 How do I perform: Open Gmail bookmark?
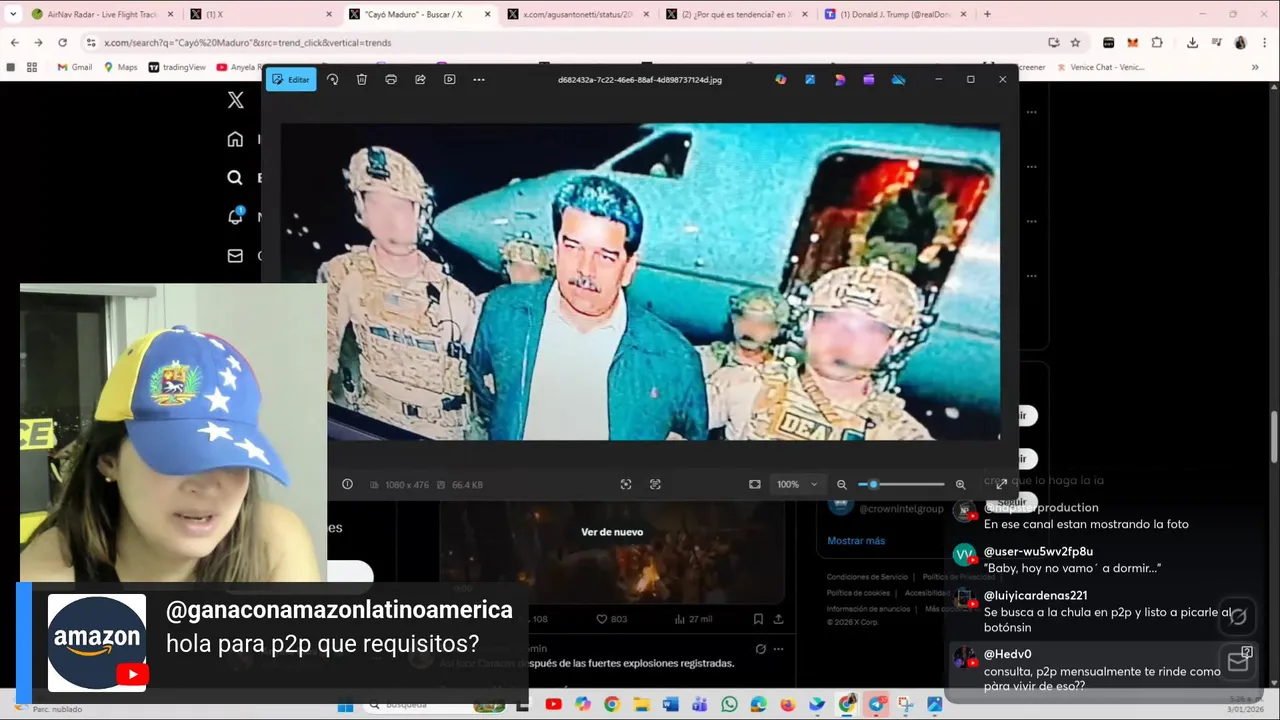[75, 67]
